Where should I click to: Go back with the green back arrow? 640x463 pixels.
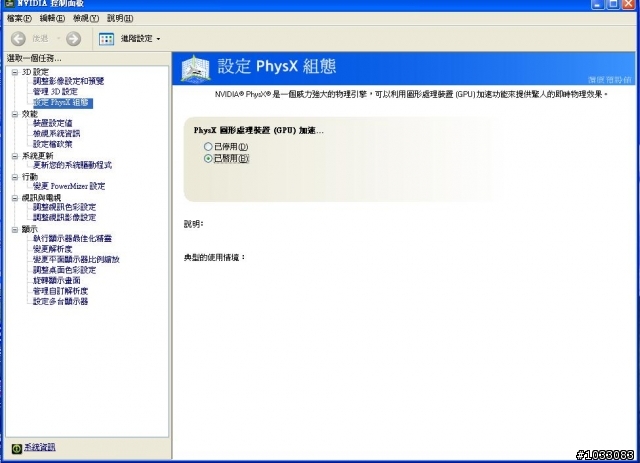18,39
